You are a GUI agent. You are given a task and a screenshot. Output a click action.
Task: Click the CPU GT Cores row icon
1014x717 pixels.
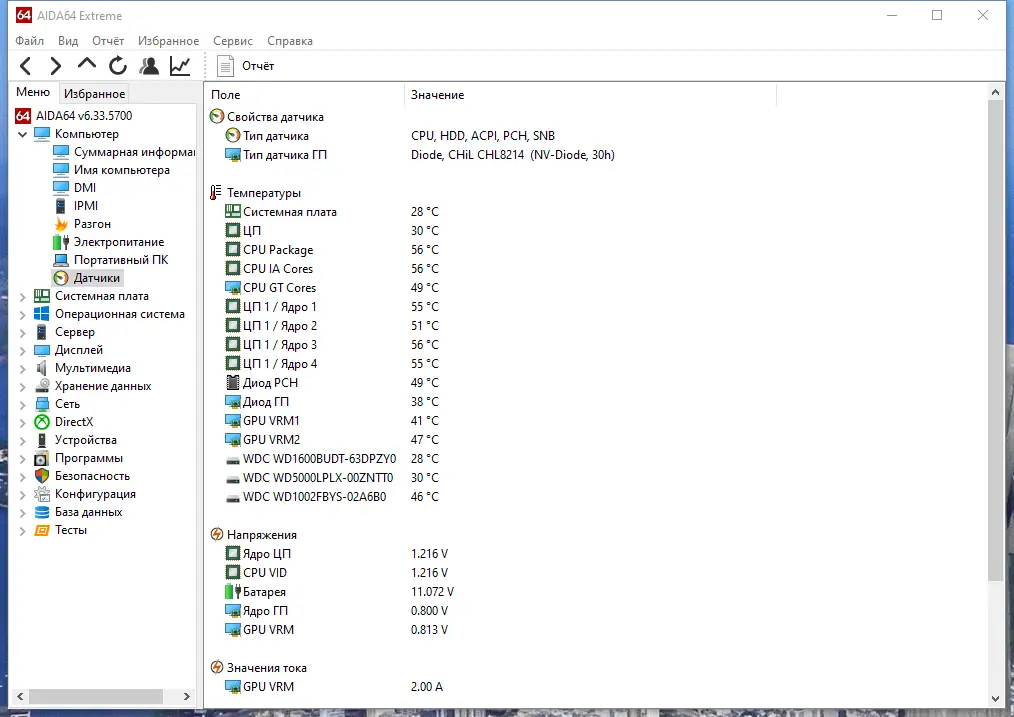tap(233, 287)
